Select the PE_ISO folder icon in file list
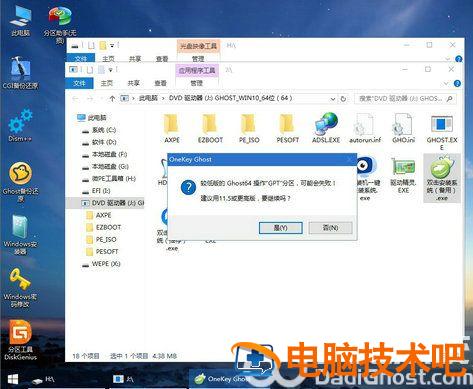This screenshot has width=473, height=389. click(x=249, y=128)
